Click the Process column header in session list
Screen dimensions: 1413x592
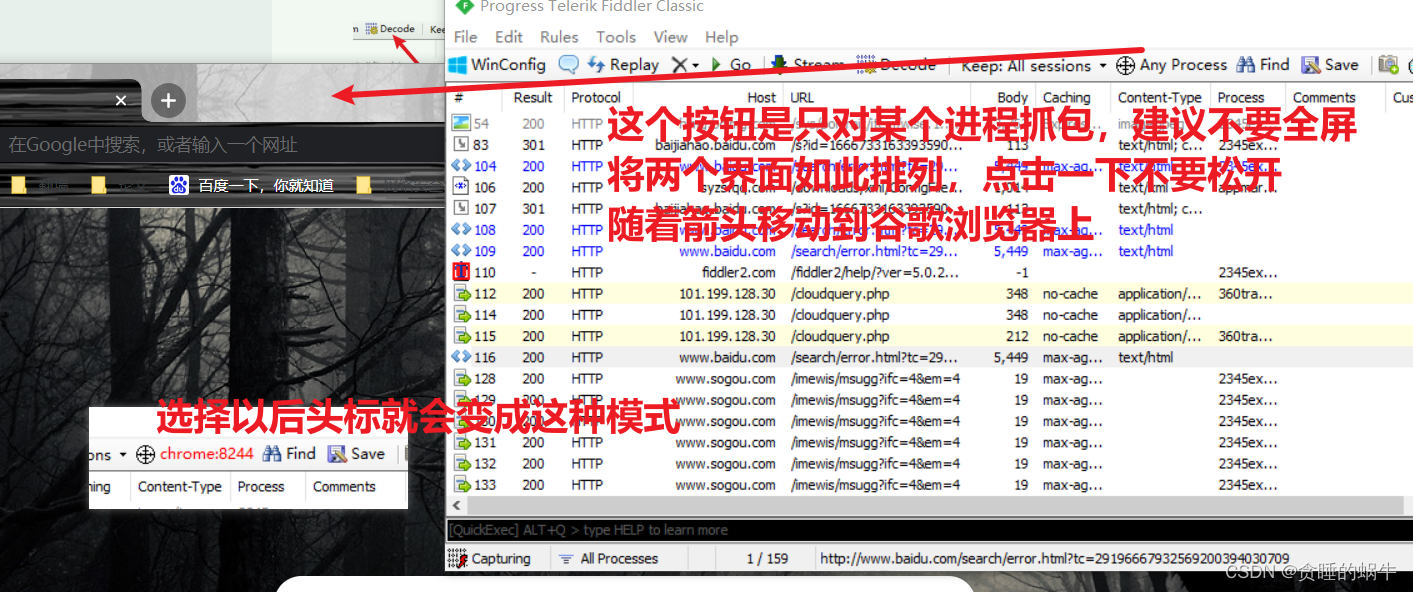[x=1242, y=98]
